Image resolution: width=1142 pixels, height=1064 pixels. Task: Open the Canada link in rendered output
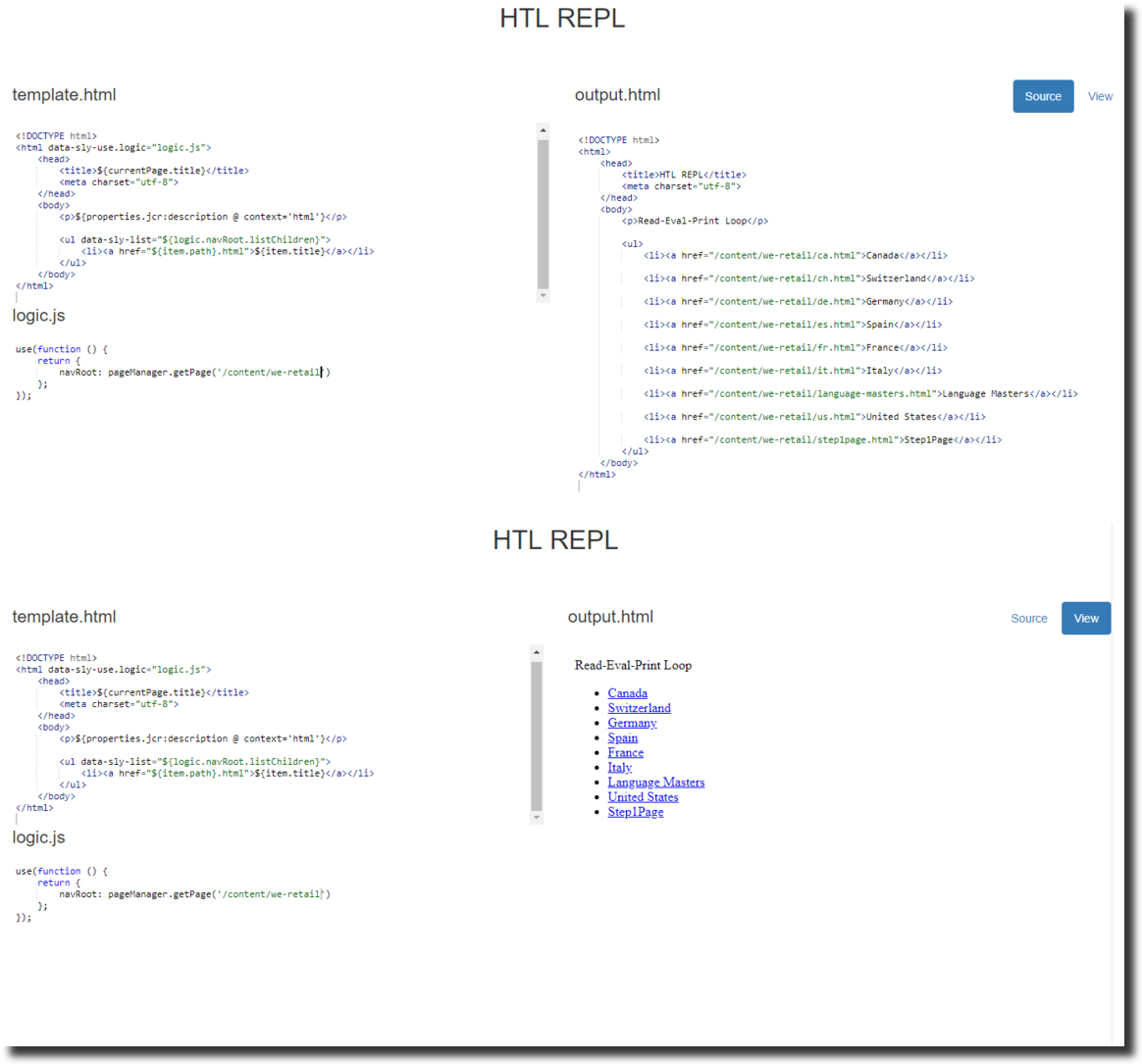pyautogui.click(x=627, y=693)
